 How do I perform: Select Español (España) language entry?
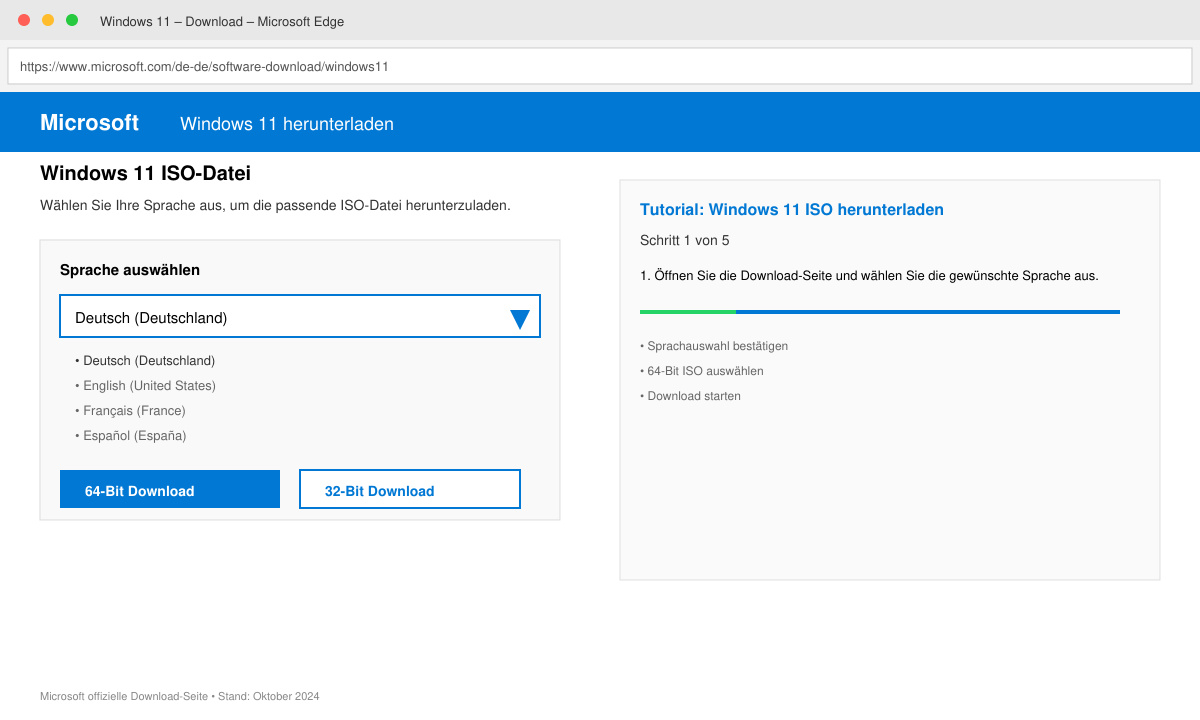click(x=130, y=436)
